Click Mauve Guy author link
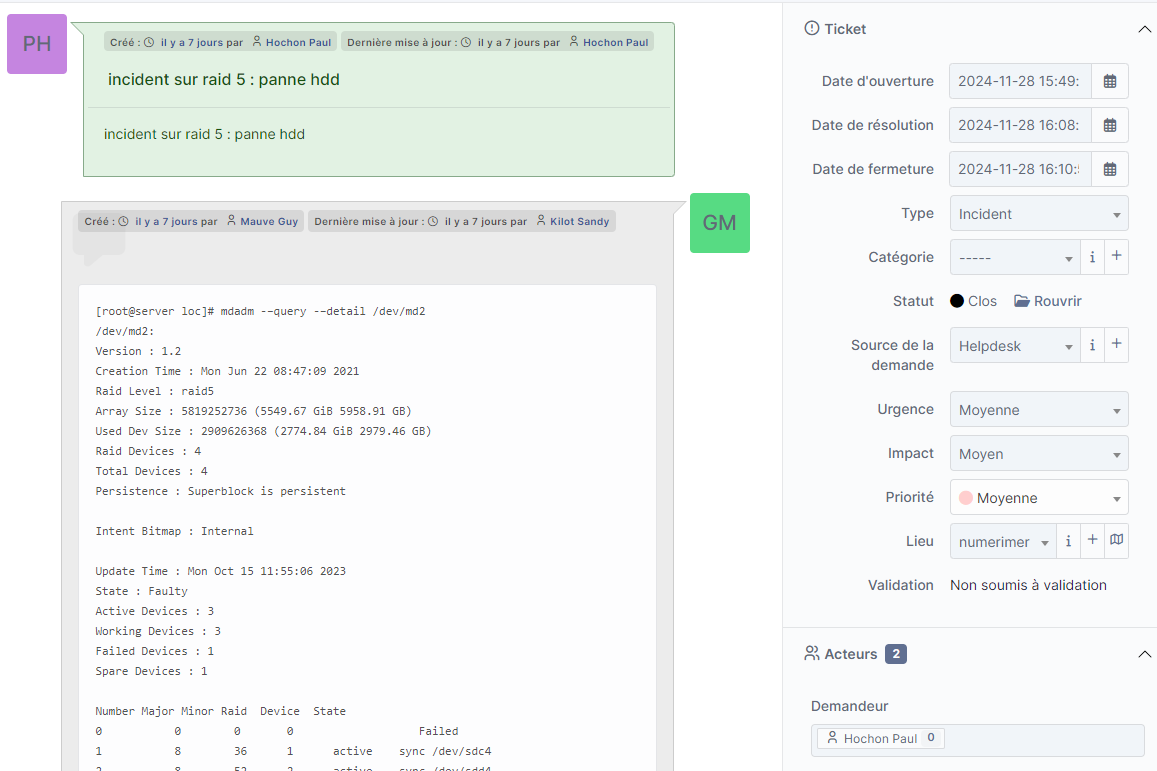 coord(269,221)
